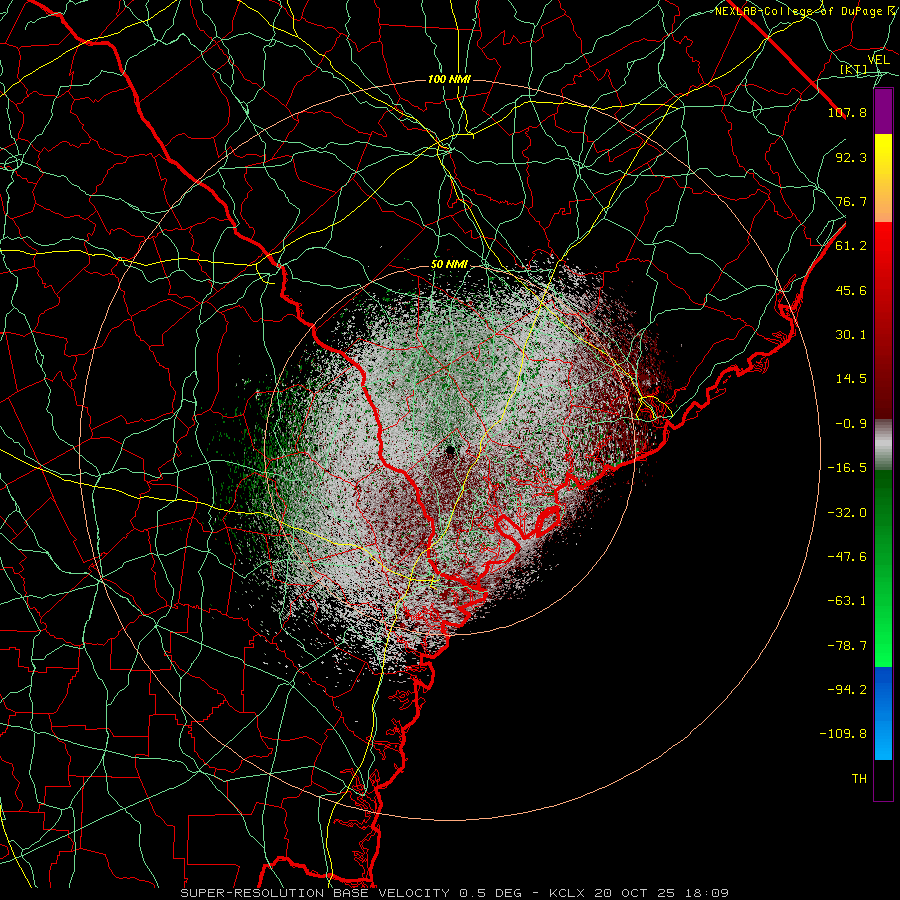The height and width of the screenshot is (900, 900).
Task: Click the 100 NMI range ring label
Action: pyautogui.click(x=449, y=79)
